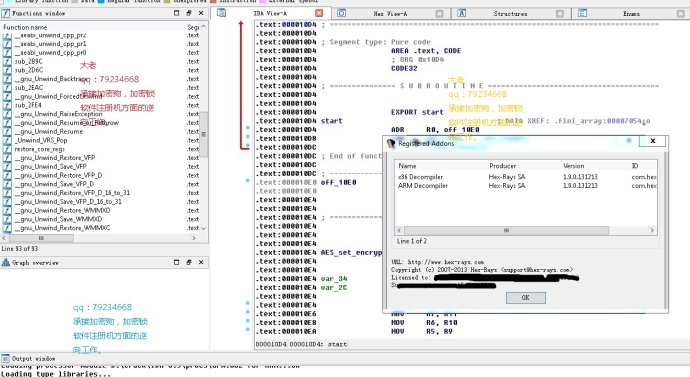Click off_10E0 label in disassembly
The width and height of the screenshot is (690, 377).
coord(338,183)
